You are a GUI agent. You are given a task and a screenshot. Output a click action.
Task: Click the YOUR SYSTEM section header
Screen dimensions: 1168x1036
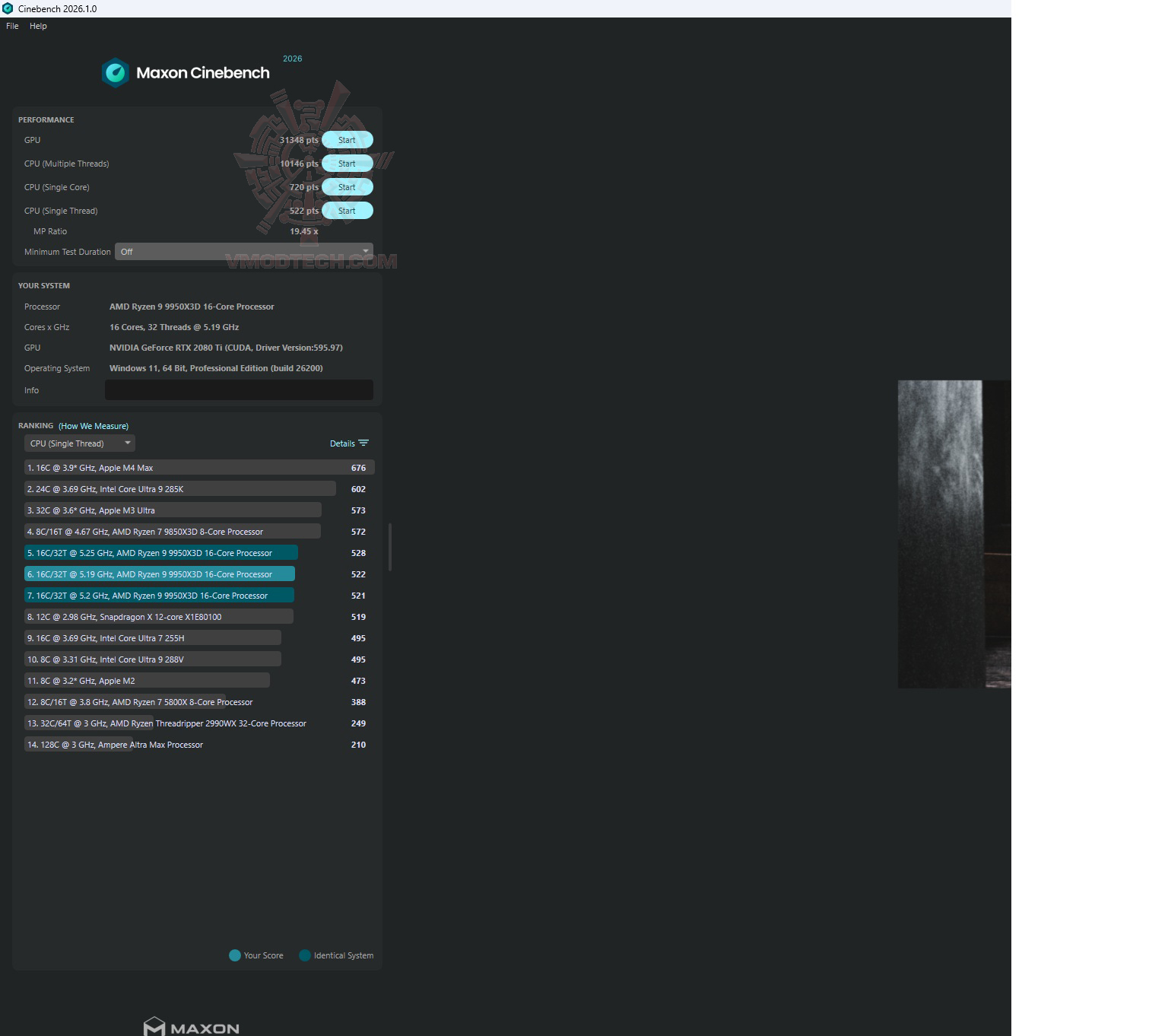44,286
